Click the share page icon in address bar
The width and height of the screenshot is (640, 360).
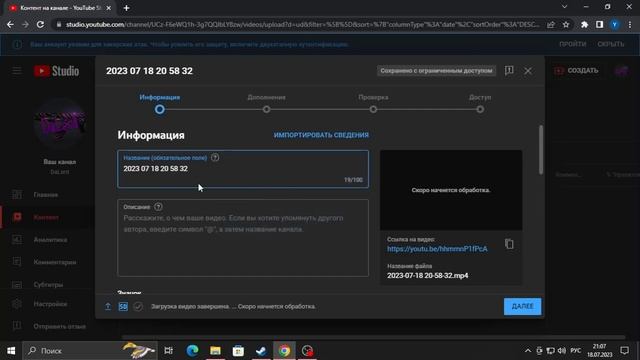pos(551,24)
